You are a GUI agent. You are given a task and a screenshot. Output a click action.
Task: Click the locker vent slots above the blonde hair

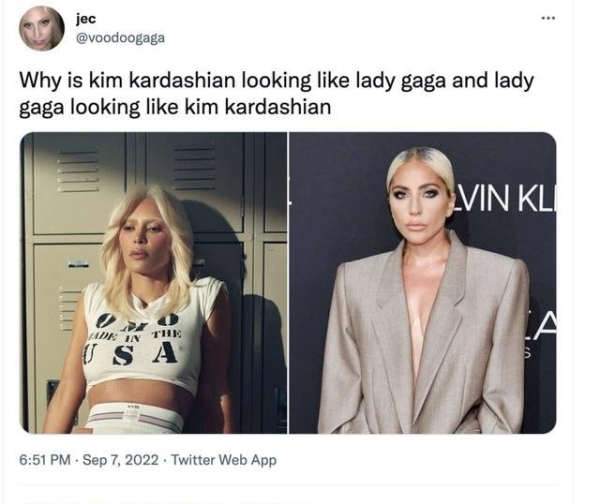[193, 168]
